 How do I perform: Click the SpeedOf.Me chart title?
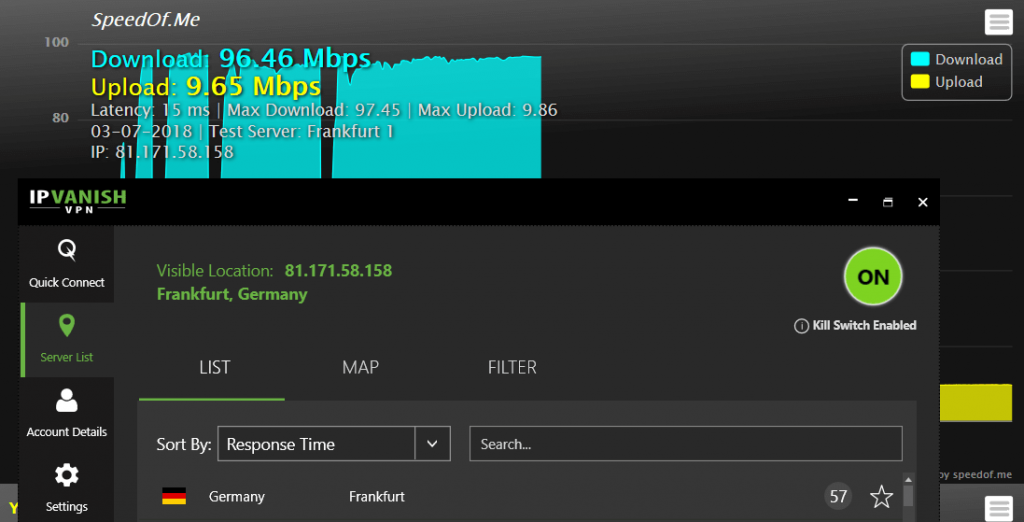pos(146,20)
